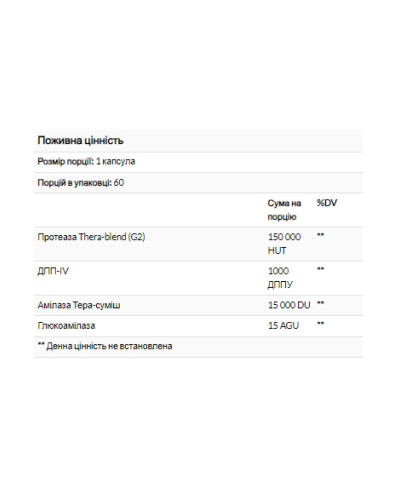
Task: Click the '60' servings per container value
Action: pos(119,183)
